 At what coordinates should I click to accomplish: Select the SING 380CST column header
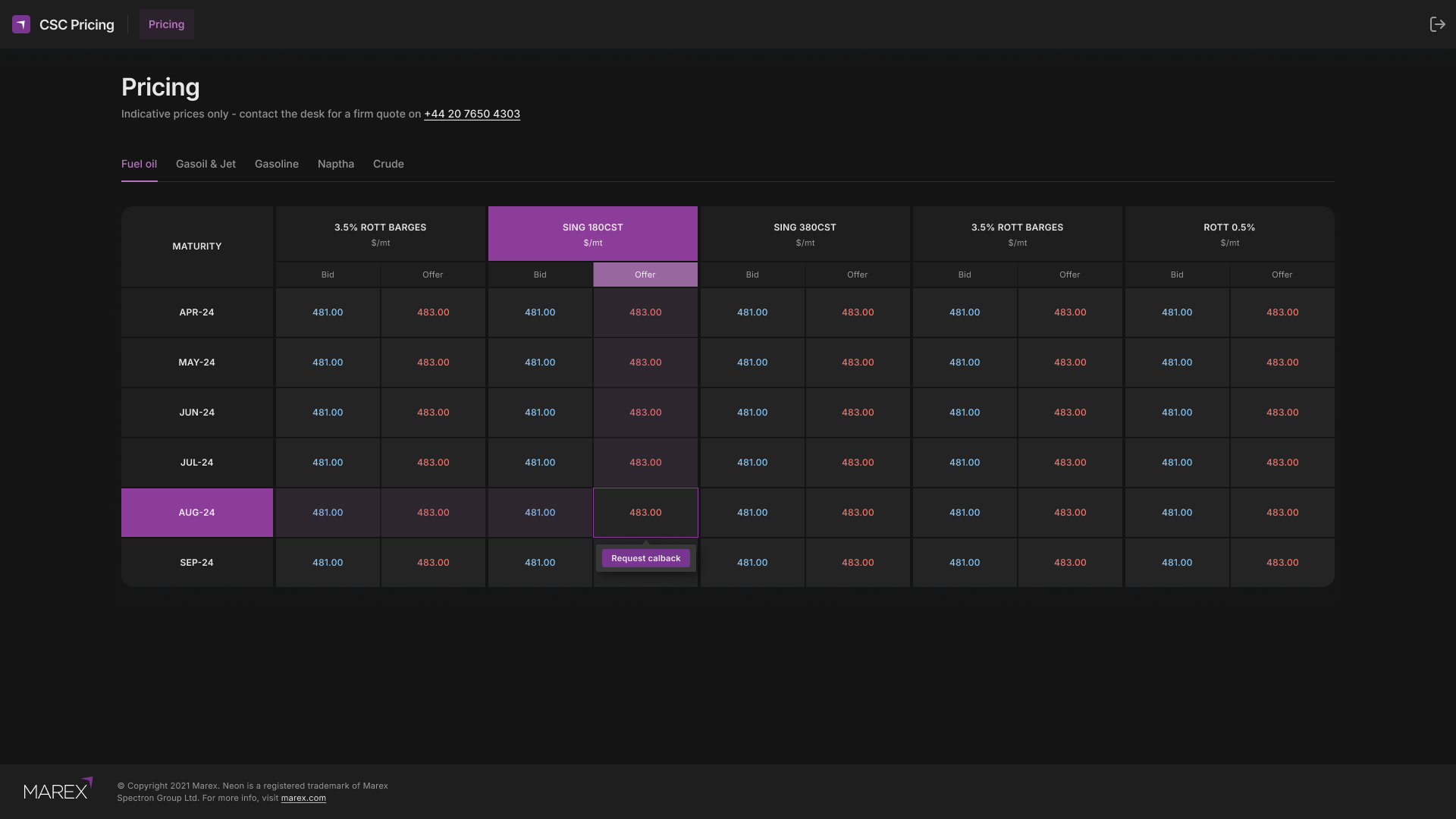(x=805, y=234)
